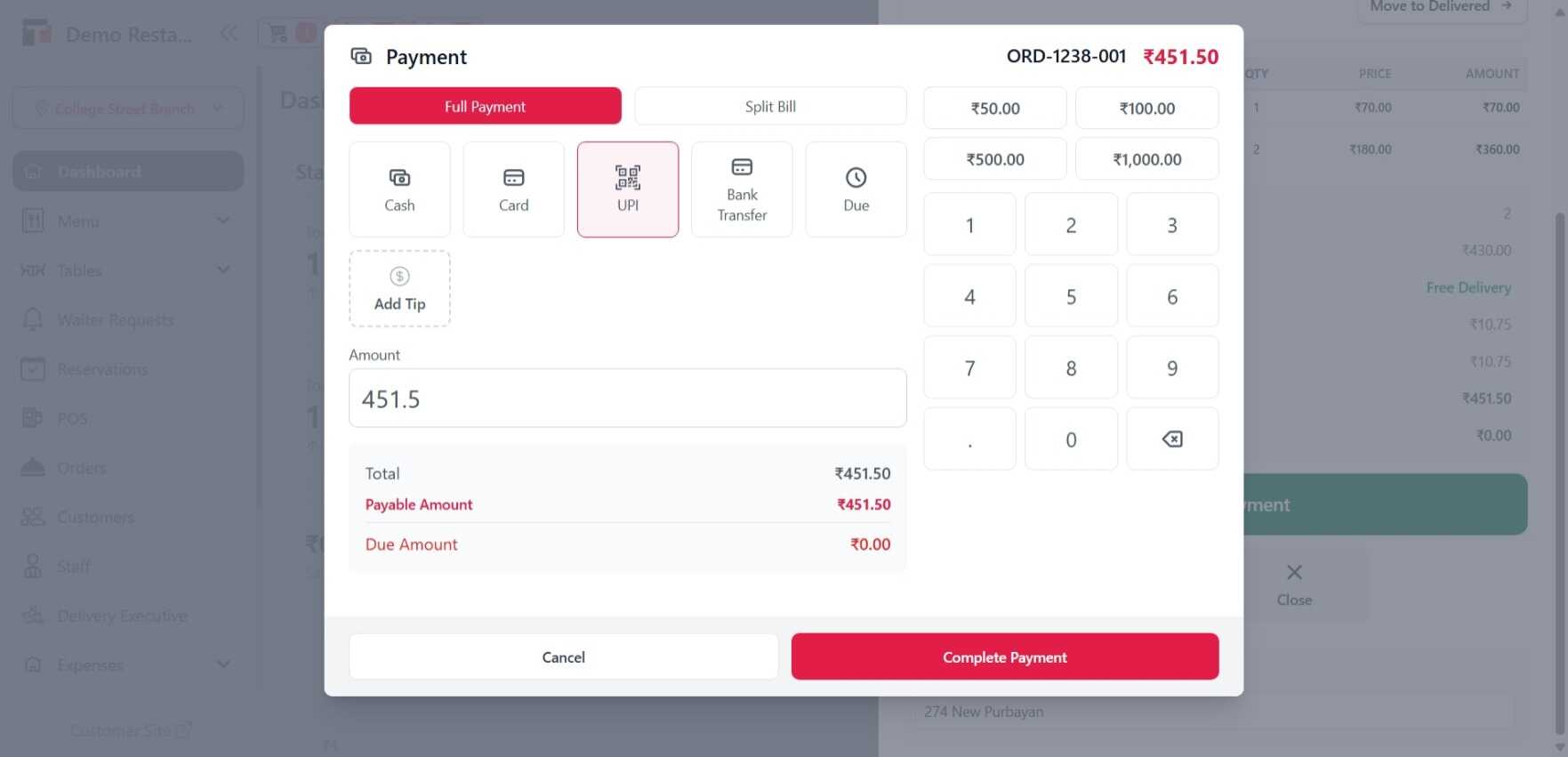The height and width of the screenshot is (757, 1568).
Task: Click into the Amount input field
Action: (627, 399)
